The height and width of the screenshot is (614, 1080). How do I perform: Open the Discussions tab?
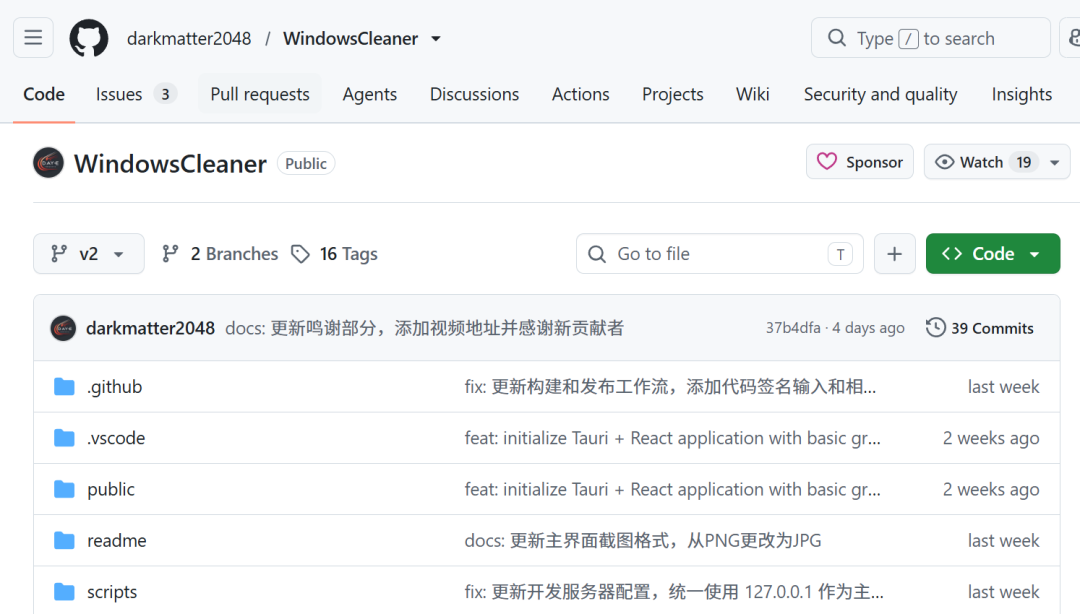(x=475, y=94)
